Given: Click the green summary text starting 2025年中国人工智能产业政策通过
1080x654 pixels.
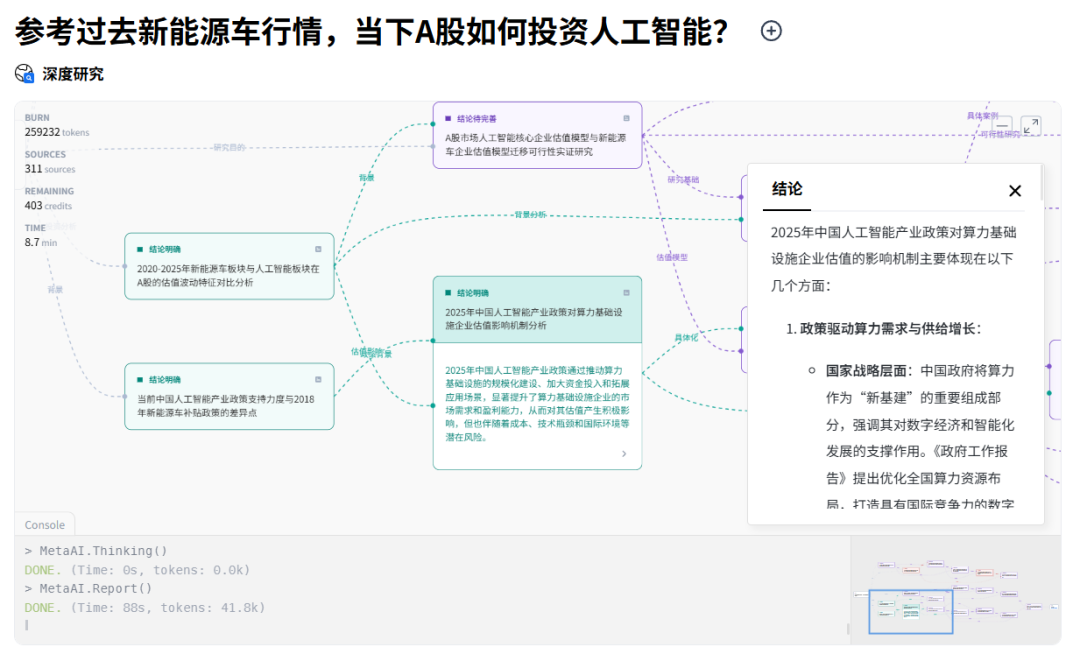Looking at the screenshot, I should pyautogui.click(x=537, y=403).
